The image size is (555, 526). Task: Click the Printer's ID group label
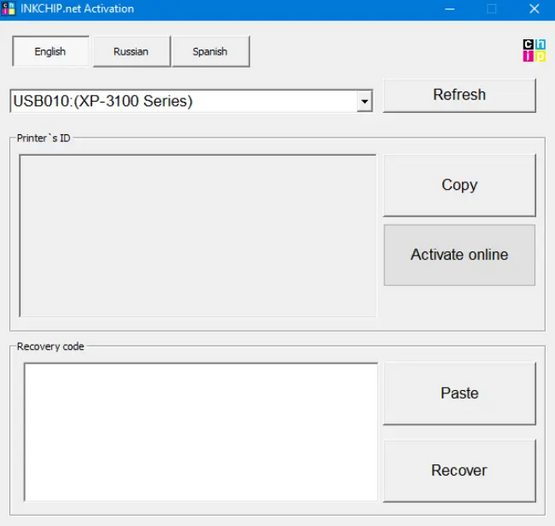coord(44,138)
